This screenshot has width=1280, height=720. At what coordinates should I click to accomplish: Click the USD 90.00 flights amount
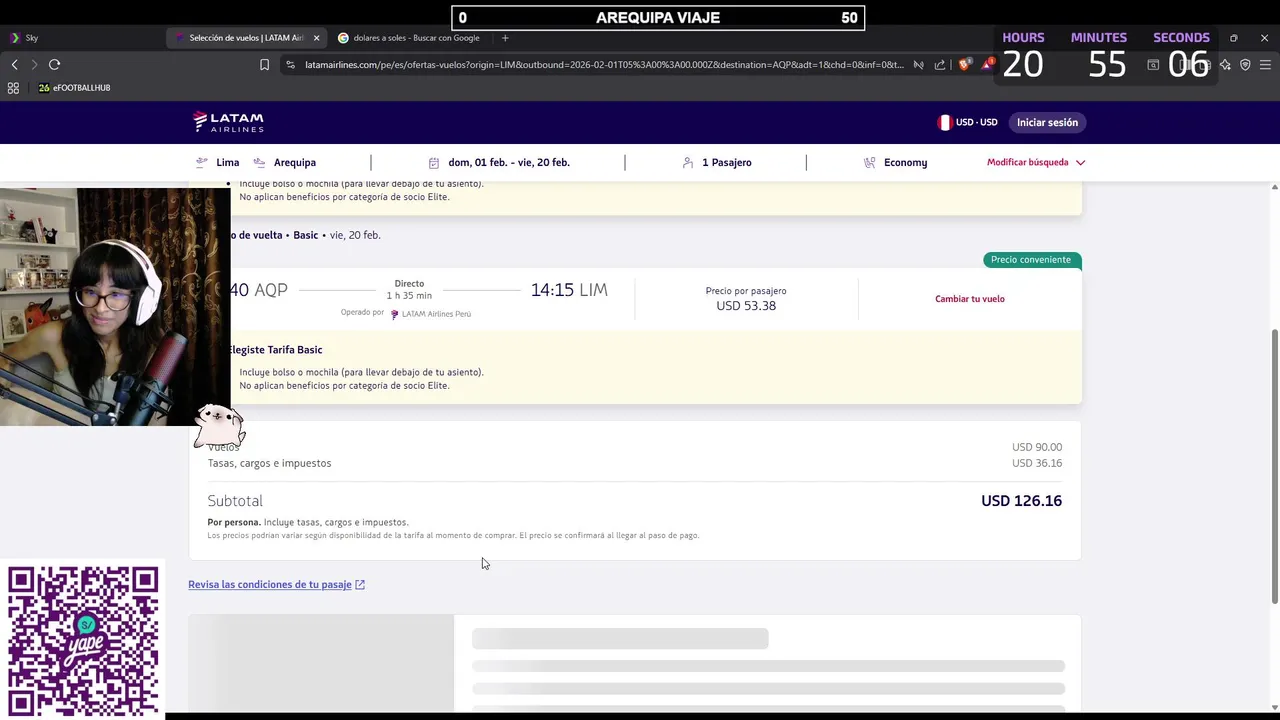(x=1037, y=447)
